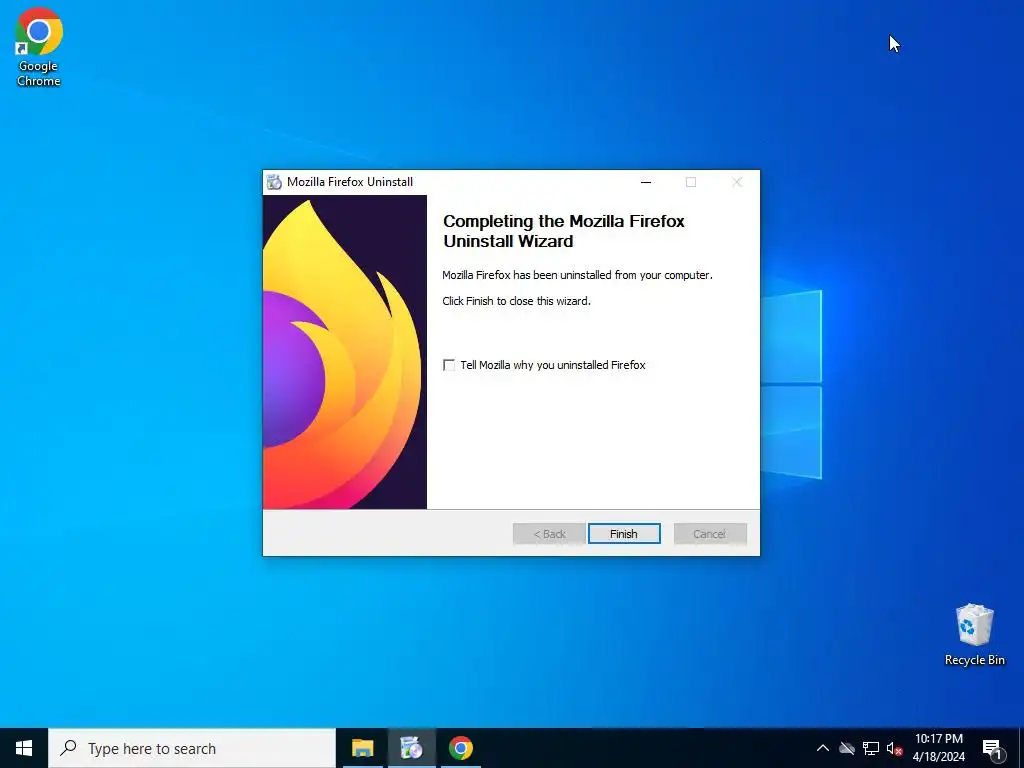1024x768 pixels.
Task: Click the text 'Click Finish to close this wizard.'
Action: pyautogui.click(x=516, y=301)
